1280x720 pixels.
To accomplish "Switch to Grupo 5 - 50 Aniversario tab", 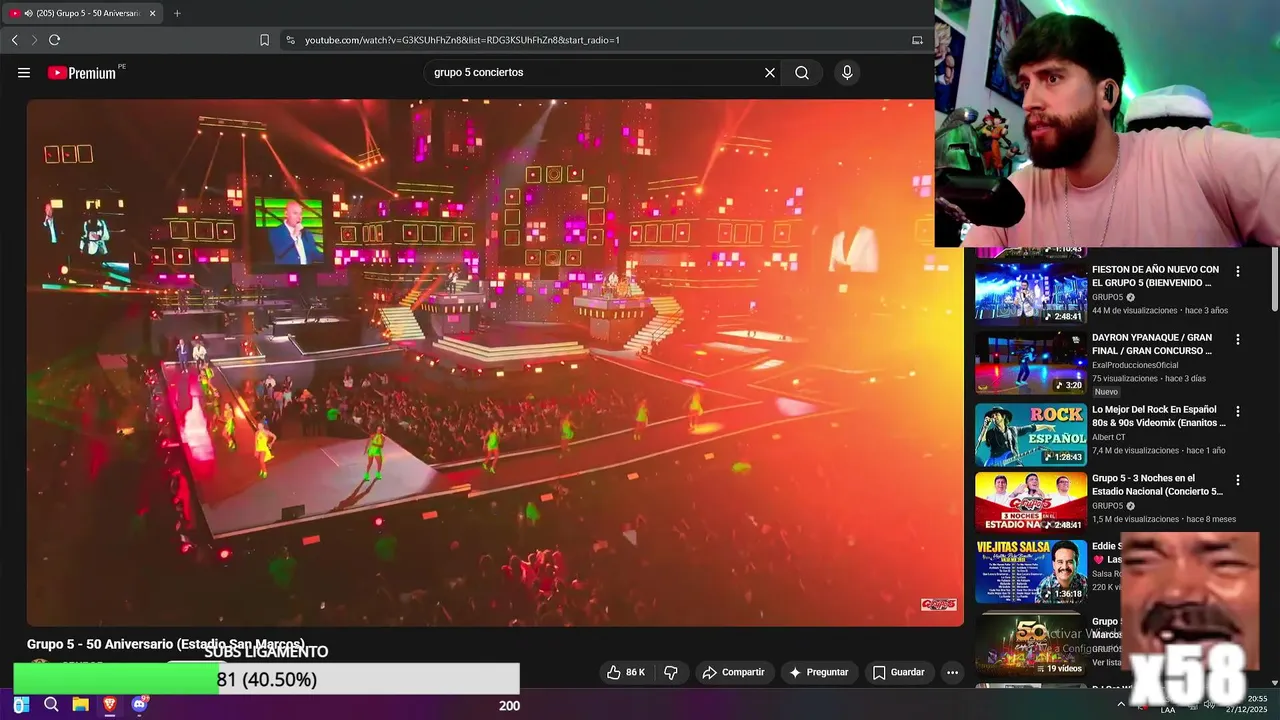I will (x=82, y=13).
